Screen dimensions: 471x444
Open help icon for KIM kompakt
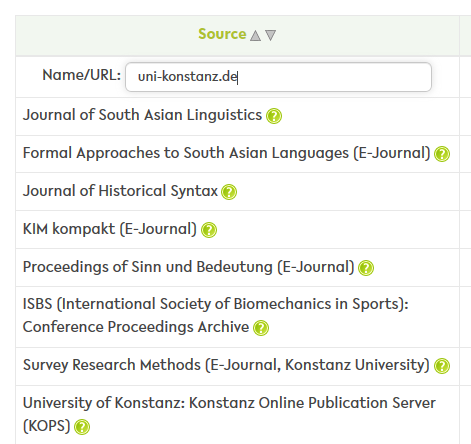coord(209,230)
